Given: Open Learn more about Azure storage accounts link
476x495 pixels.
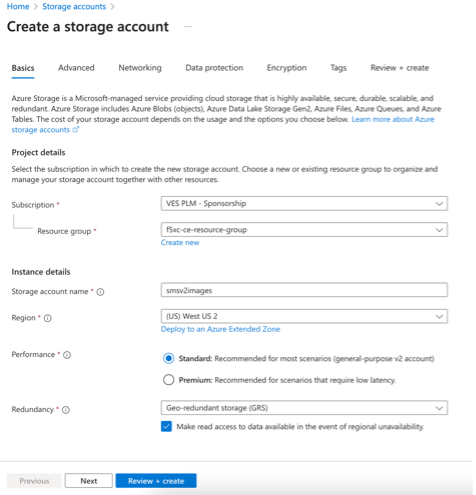Looking at the screenshot, I should (x=393, y=119).
